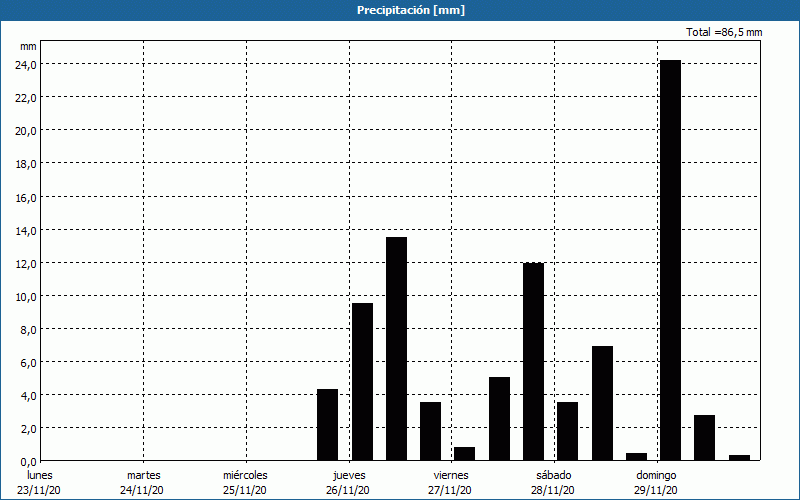Click the 12 mm bar before sábado

(534, 362)
